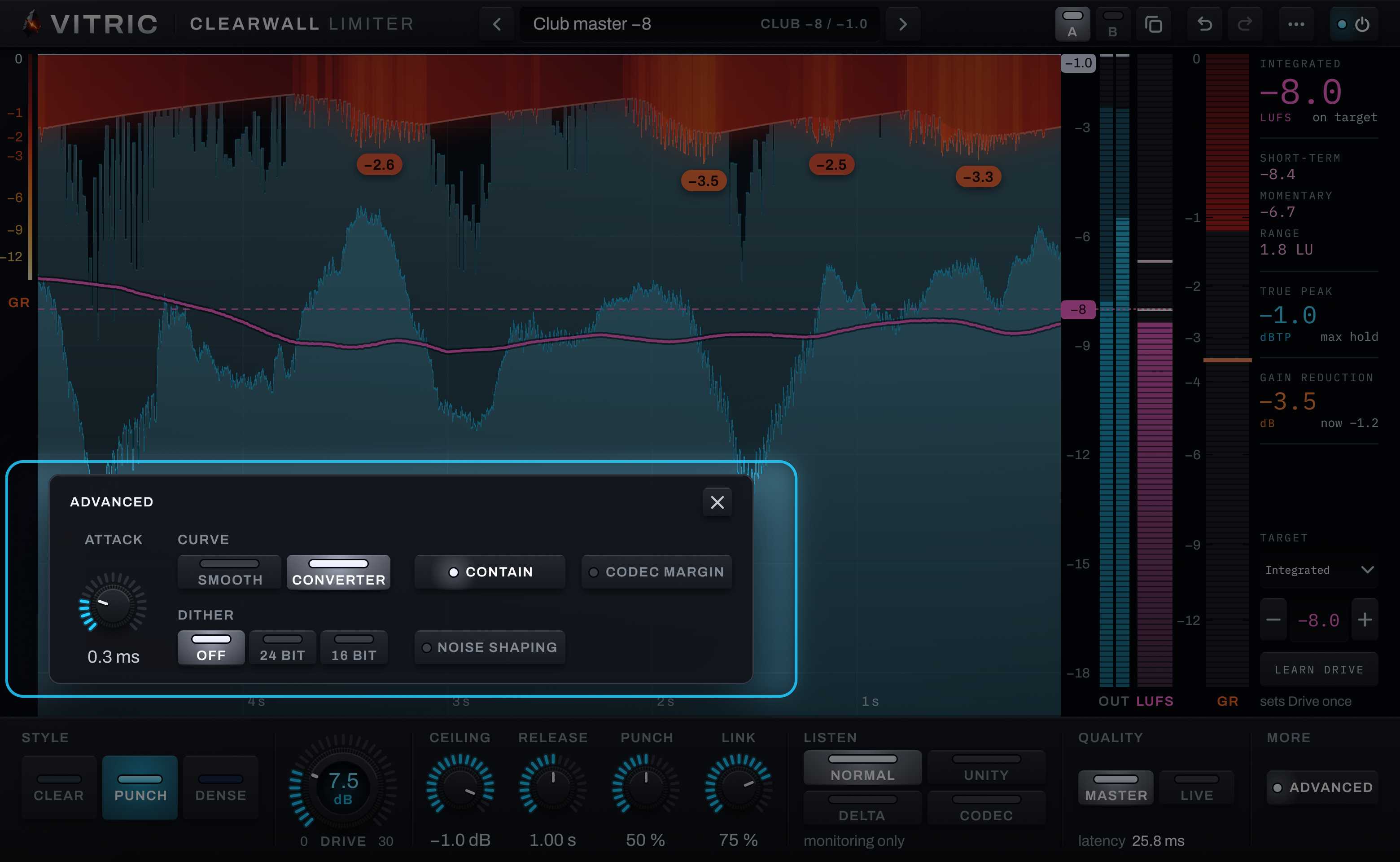Image resolution: width=1400 pixels, height=862 pixels.
Task: Open the three-dots options menu
Action: (1296, 24)
